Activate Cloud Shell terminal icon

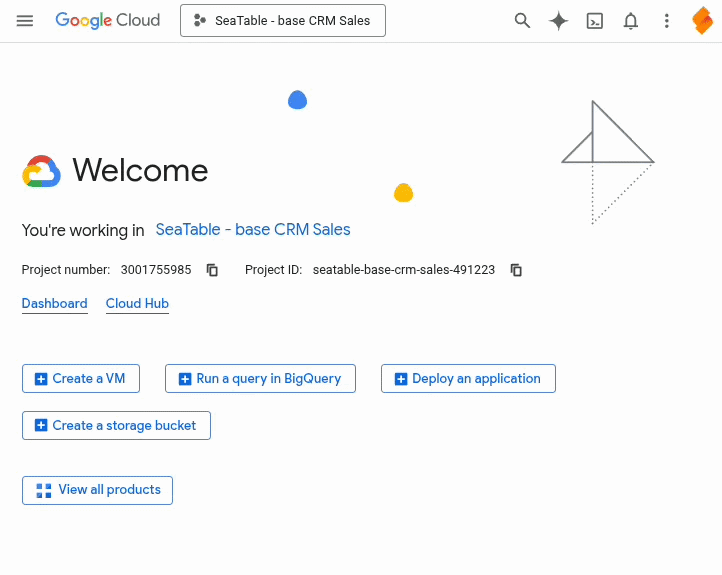click(x=594, y=21)
